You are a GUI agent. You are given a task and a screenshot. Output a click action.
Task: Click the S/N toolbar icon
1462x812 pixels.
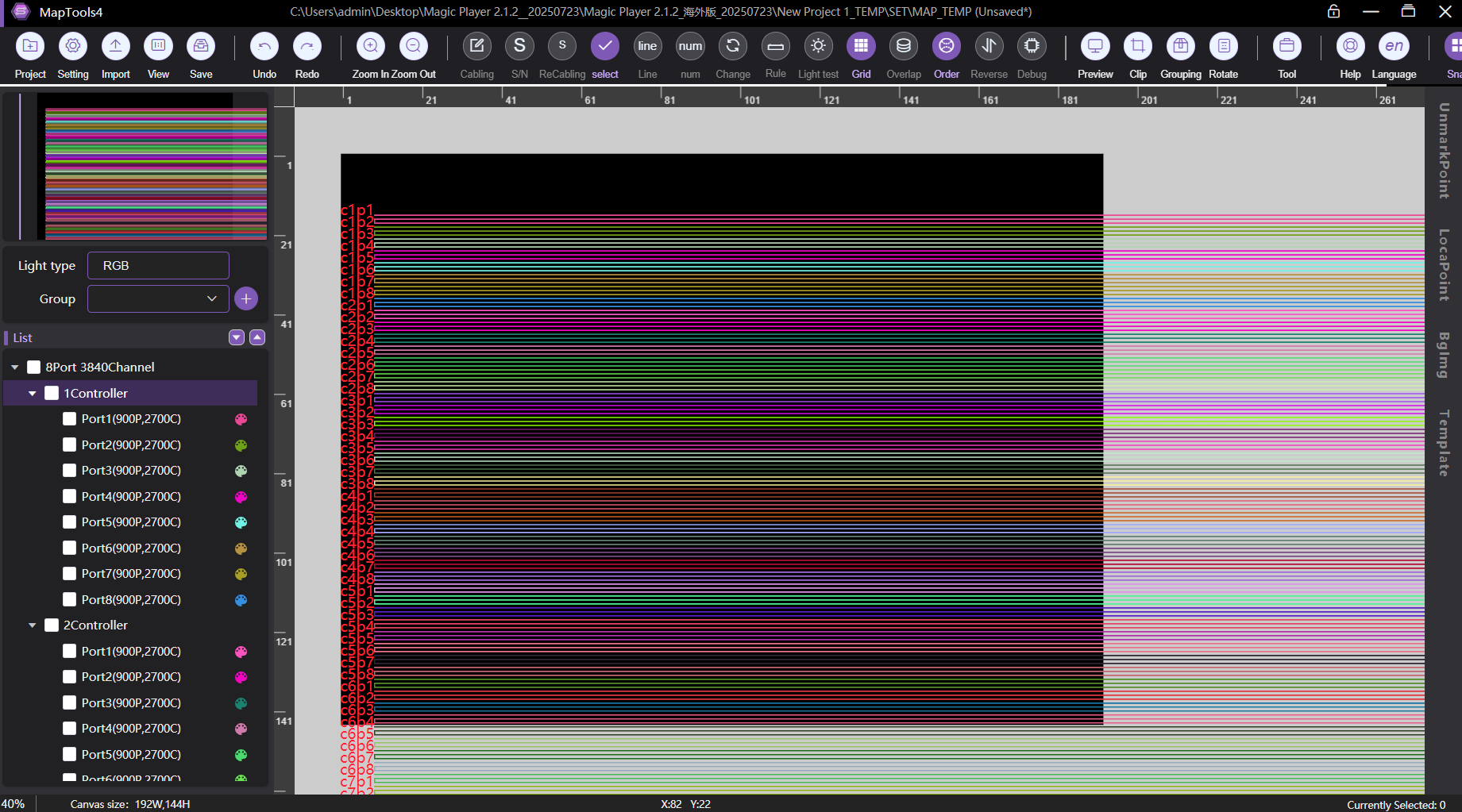click(x=519, y=47)
